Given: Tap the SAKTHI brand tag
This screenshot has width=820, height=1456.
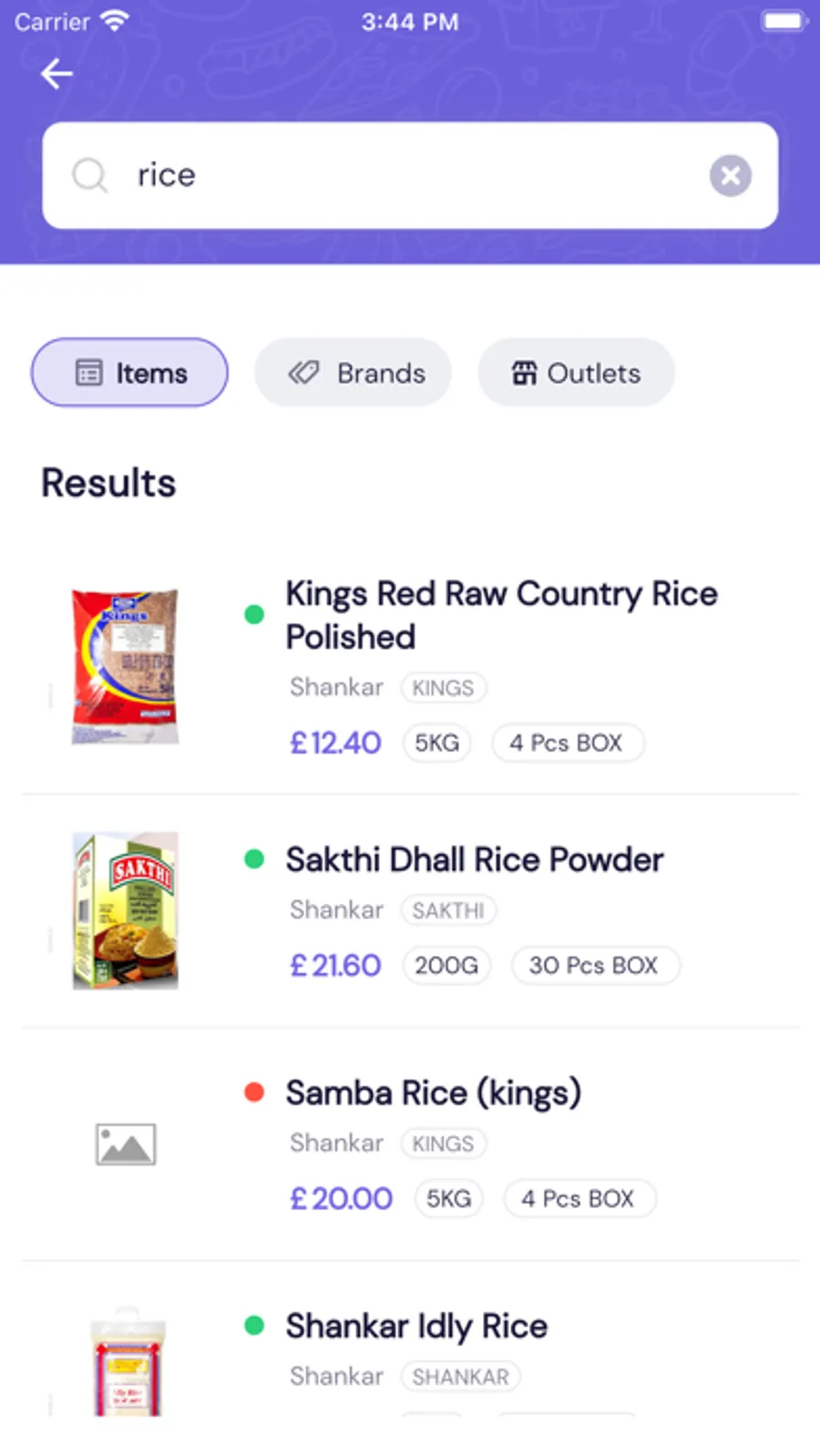Looking at the screenshot, I should [448, 910].
